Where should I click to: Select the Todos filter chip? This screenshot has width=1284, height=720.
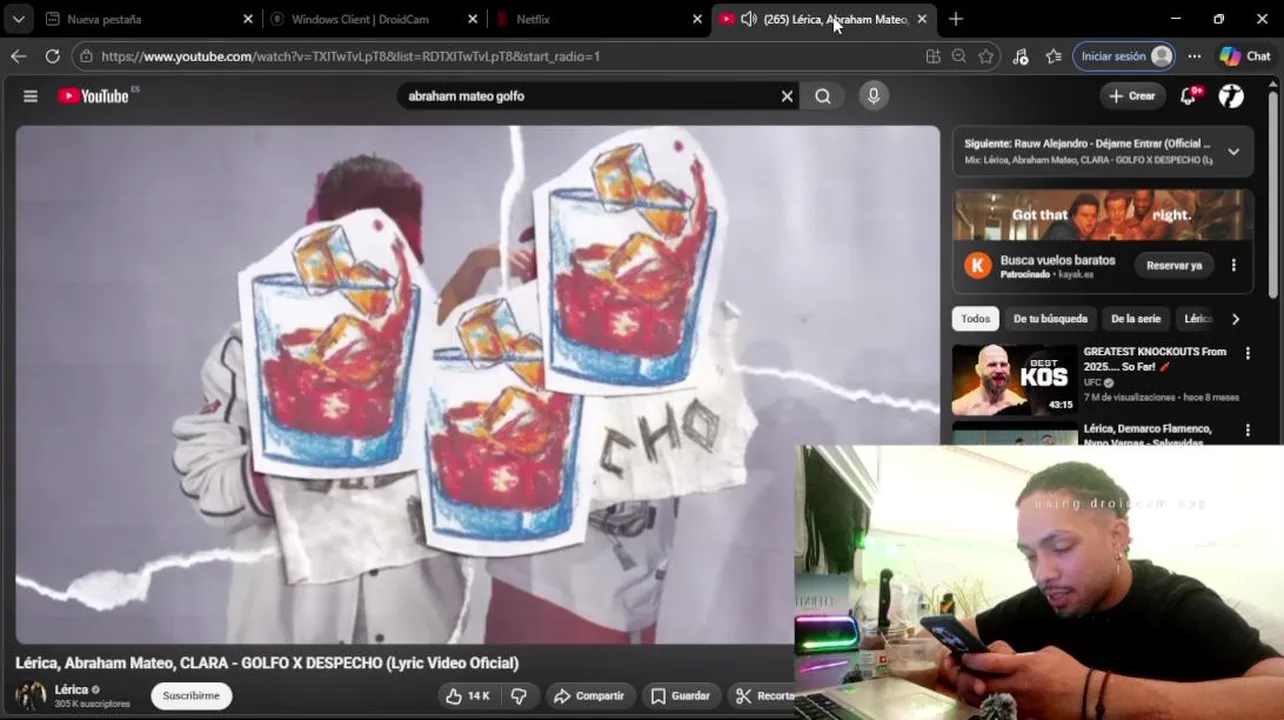(975, 319)
